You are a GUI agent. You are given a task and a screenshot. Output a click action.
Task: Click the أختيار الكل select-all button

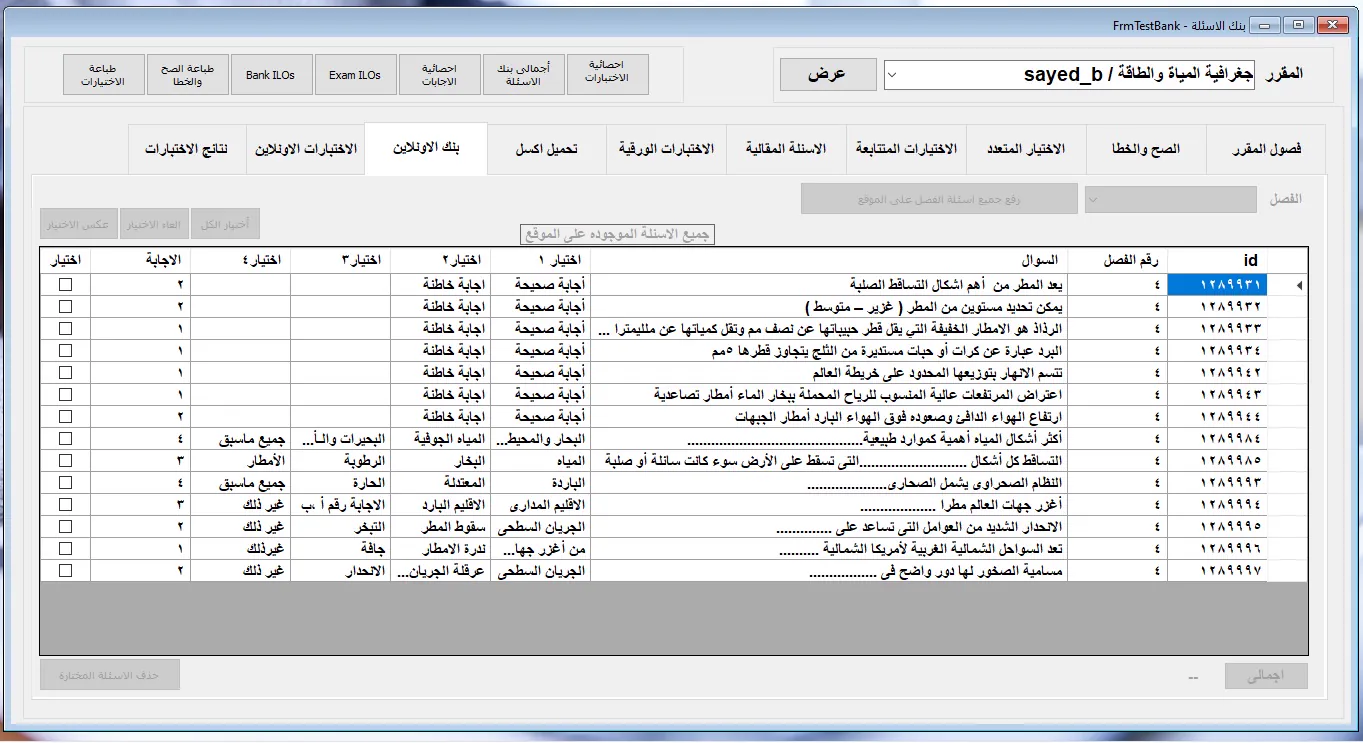click(x=225, y=224)
